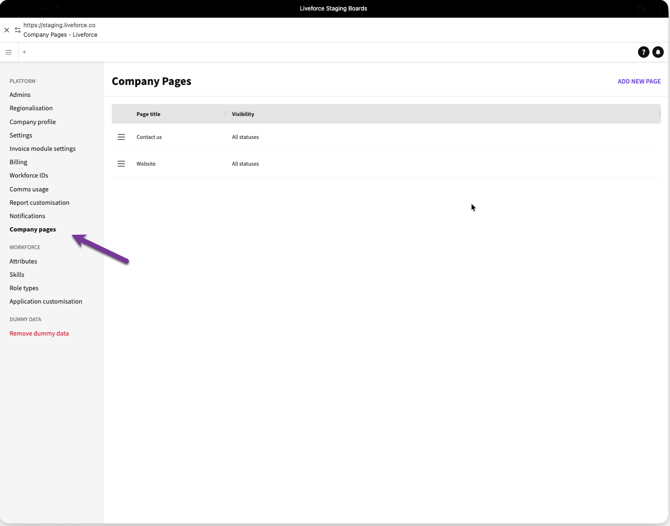Open the Admins settings page
The height and width of the screenshot is (526, 670).
(x=20, y=95)
